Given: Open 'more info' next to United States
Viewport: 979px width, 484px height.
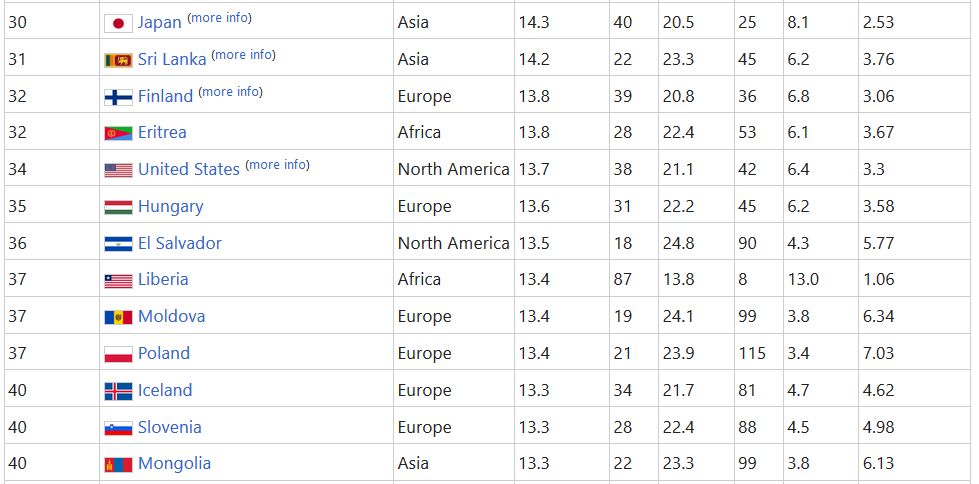Looking at the screenshot, I should 277,165.
